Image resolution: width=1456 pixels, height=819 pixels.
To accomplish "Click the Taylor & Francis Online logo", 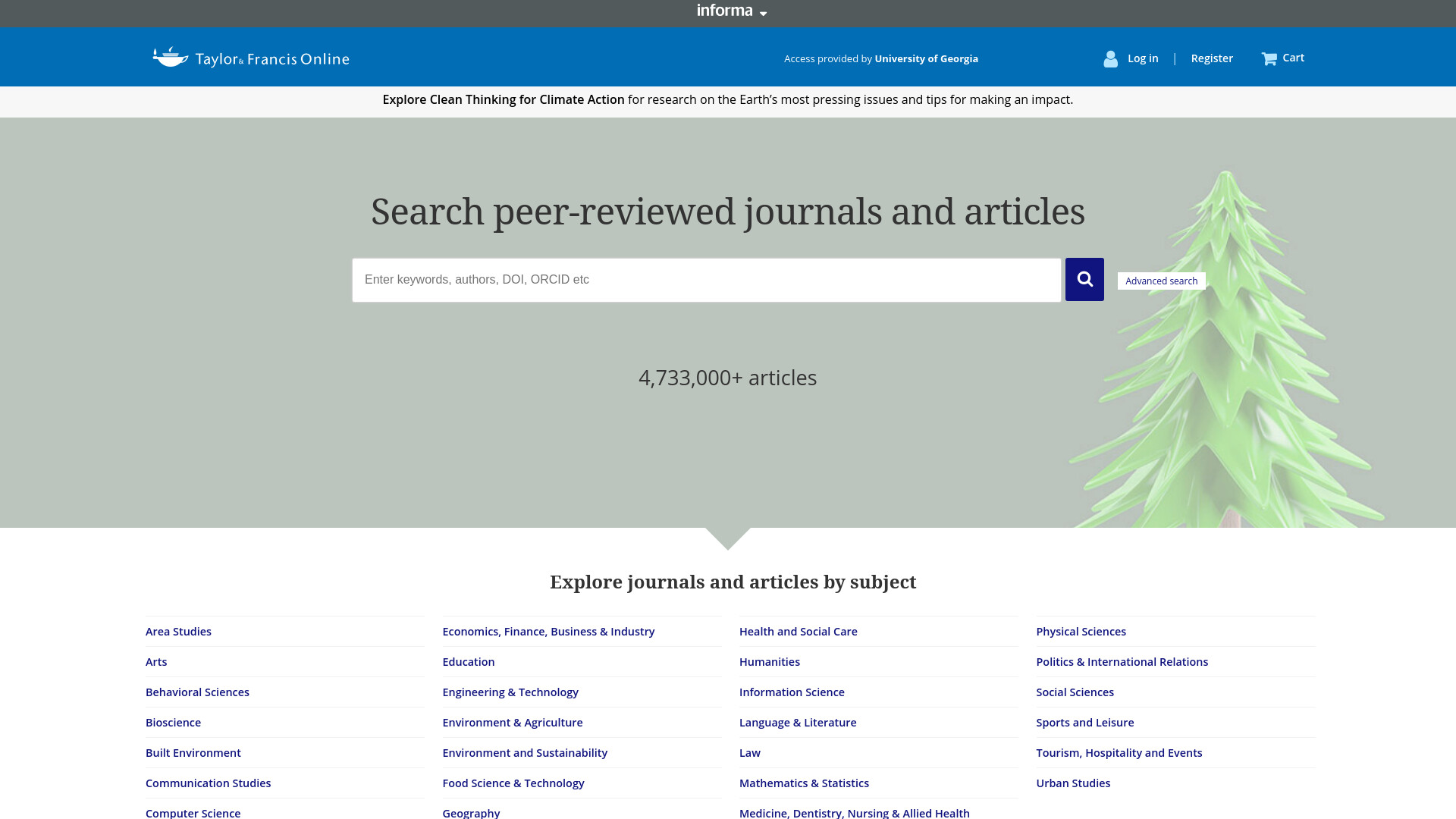I will 251,58.
